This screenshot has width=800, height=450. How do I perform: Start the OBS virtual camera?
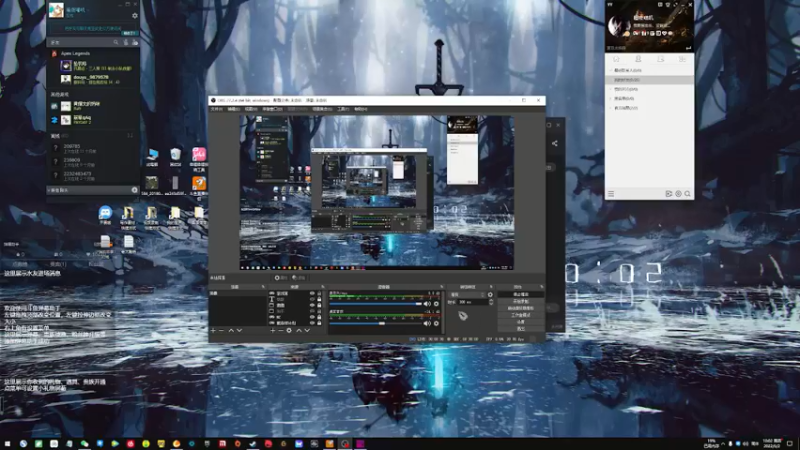tap(520, 308)
